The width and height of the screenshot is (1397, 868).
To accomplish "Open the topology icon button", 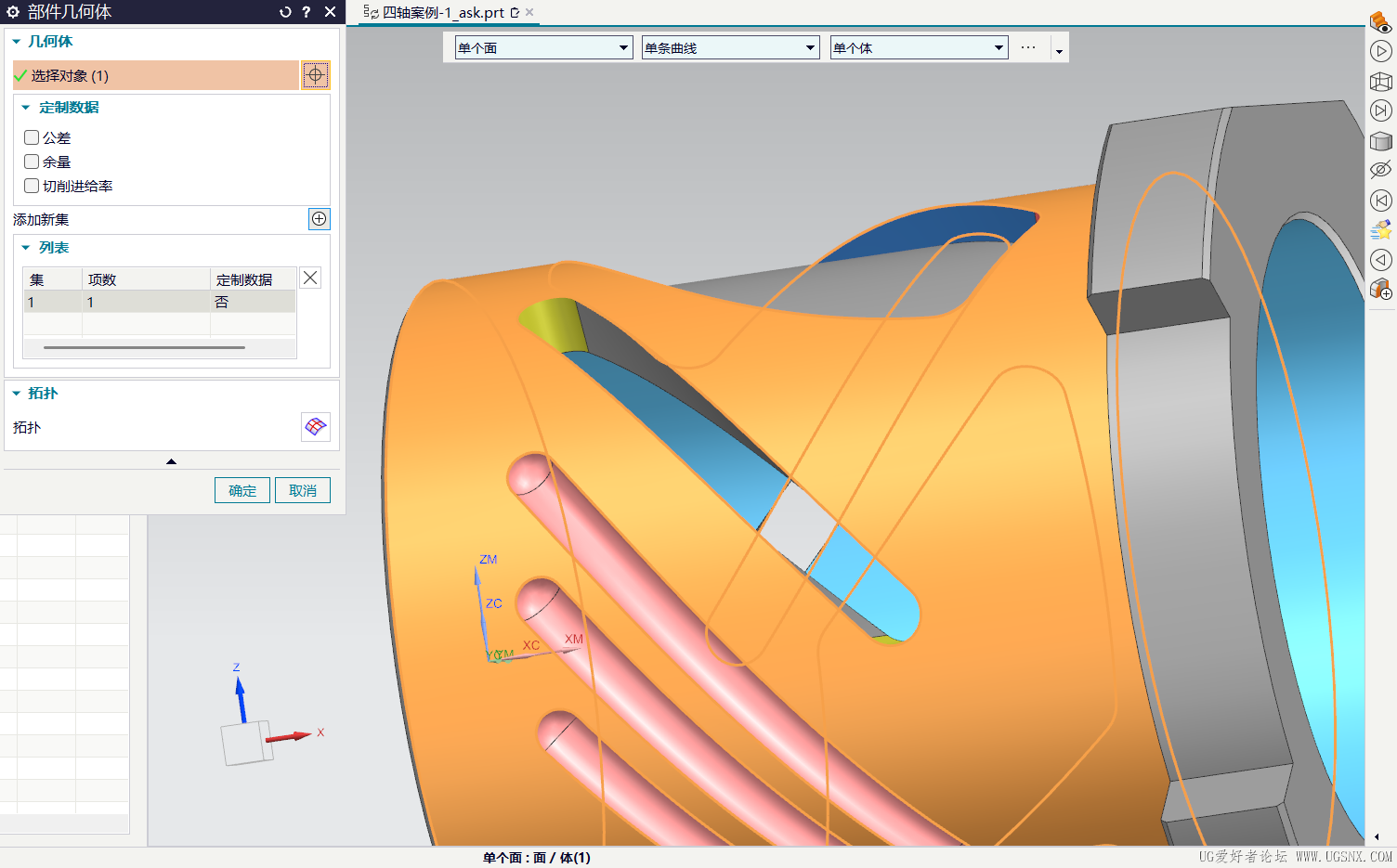I will 316,427.
